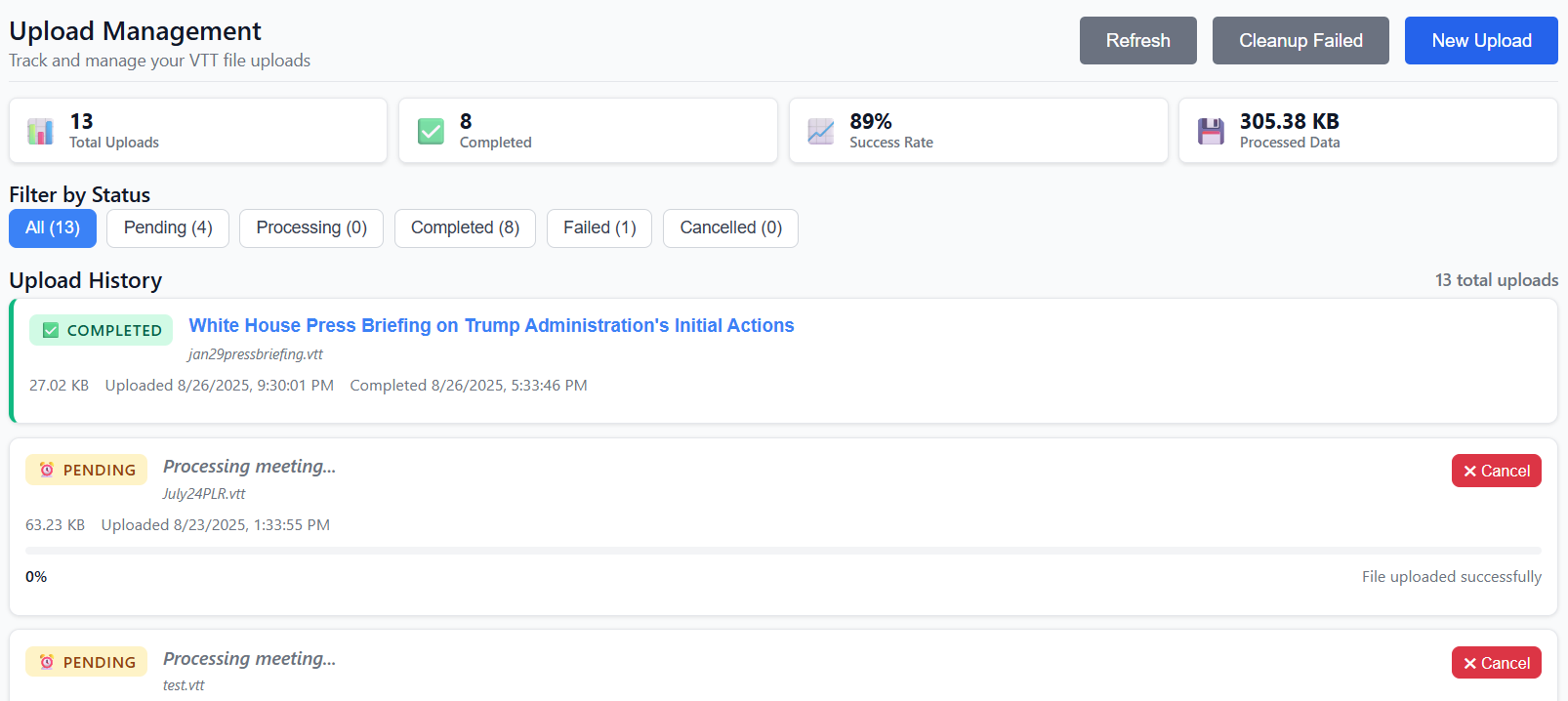The image size is (1568, 701).
Task: Filter uploads by Completed (8)
Action: (465, 227)
